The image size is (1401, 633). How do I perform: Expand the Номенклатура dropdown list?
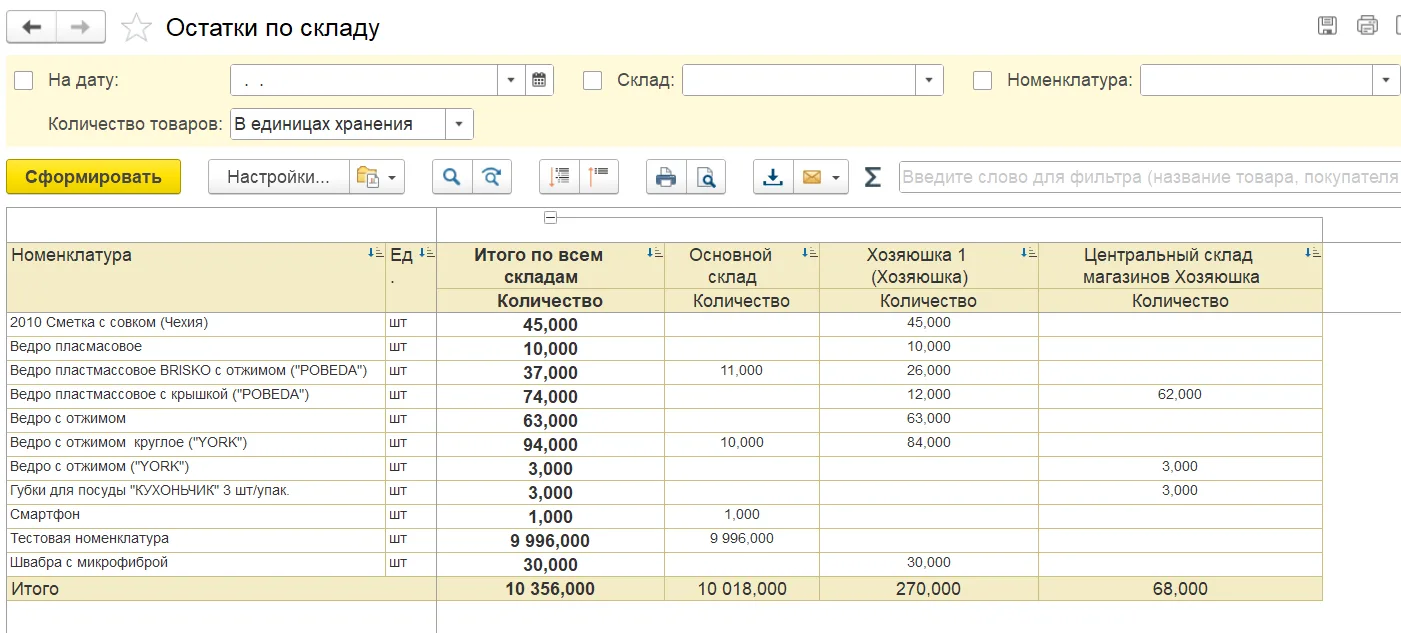click(1387, 80)
